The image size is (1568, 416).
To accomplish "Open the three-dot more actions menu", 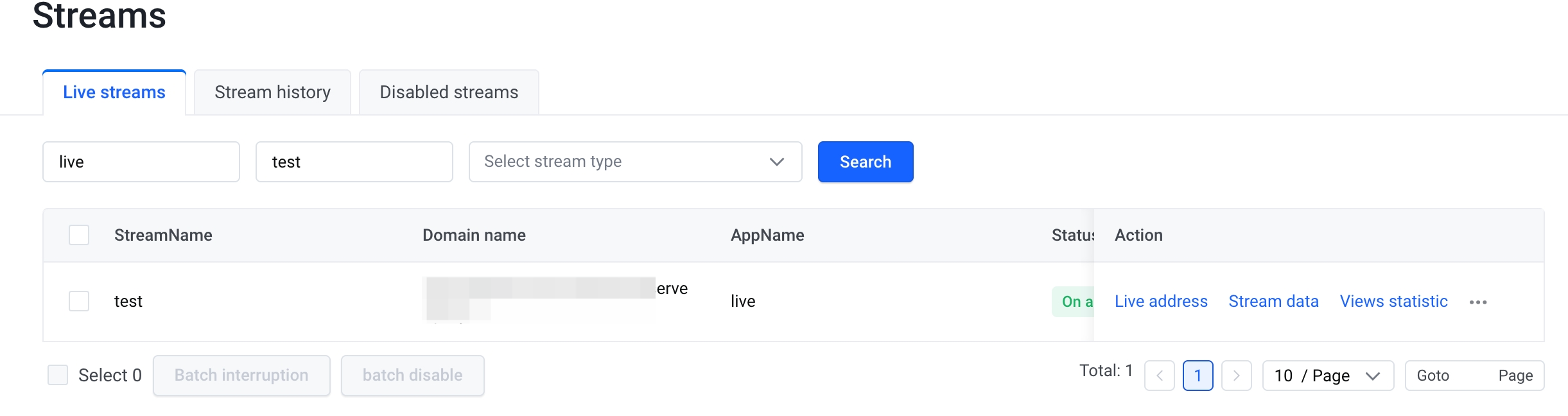I will [x=1477, y=302].
